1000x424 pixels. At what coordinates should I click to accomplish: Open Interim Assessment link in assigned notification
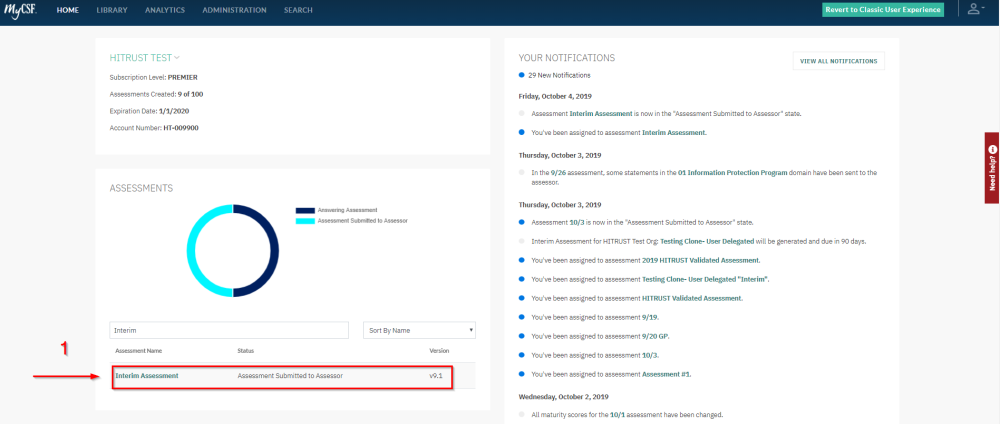point(674,133)
